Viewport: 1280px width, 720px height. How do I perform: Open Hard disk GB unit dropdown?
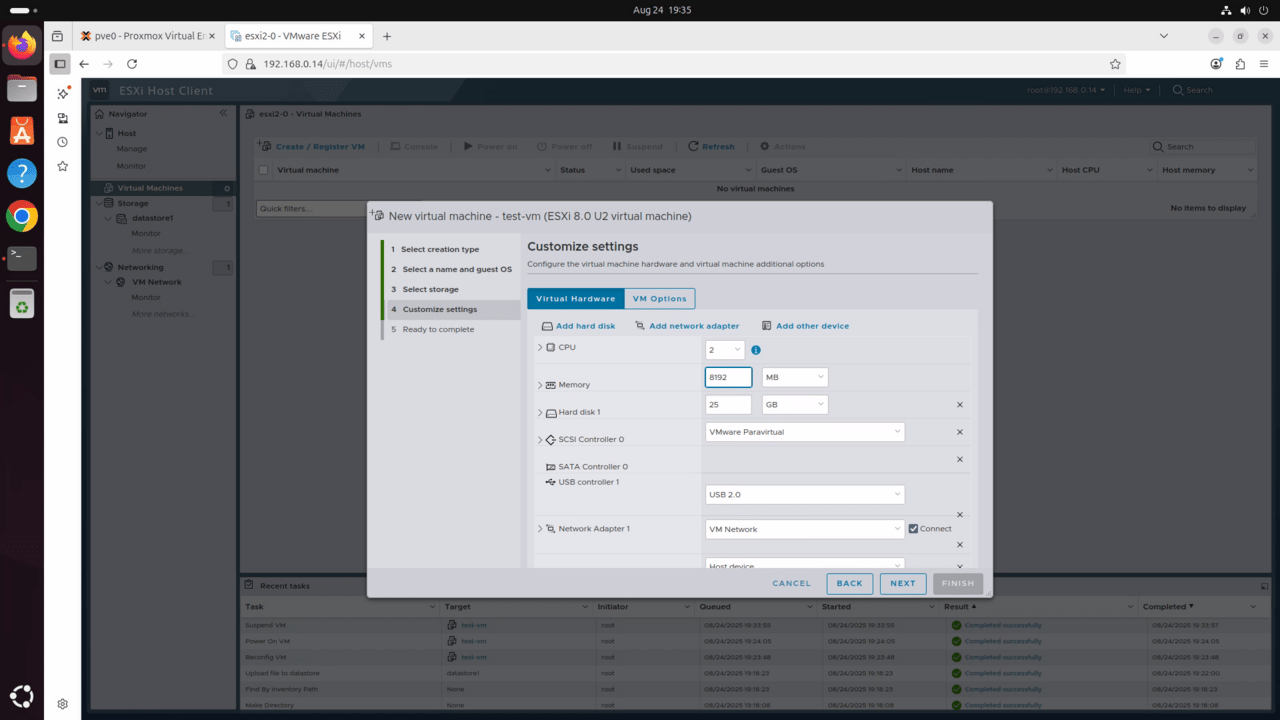tap(795, 404)
